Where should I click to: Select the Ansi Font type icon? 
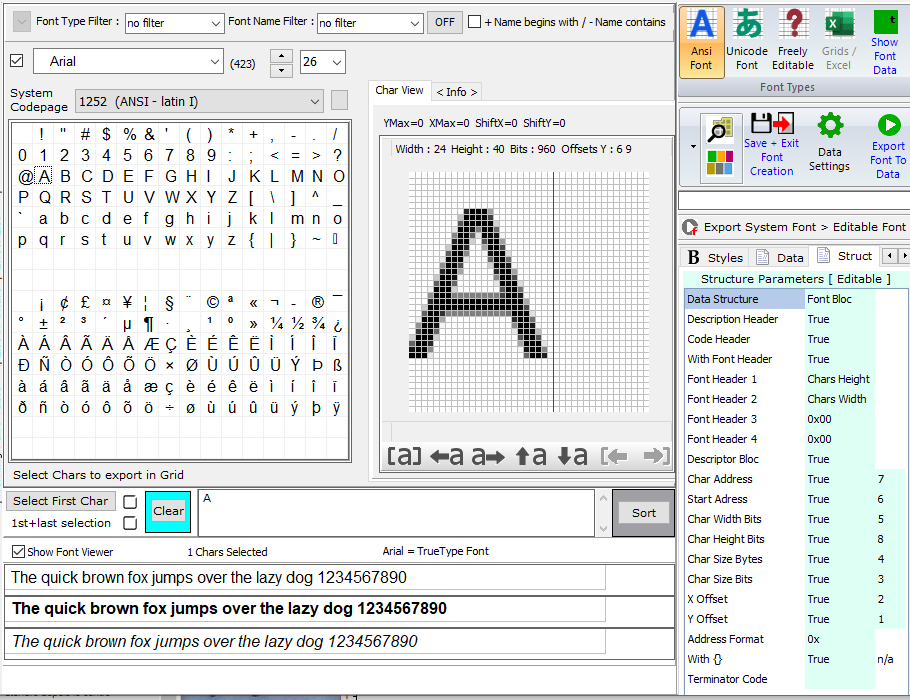701,42
